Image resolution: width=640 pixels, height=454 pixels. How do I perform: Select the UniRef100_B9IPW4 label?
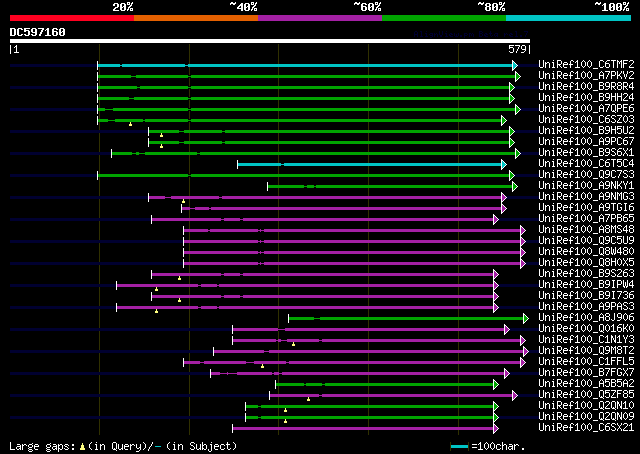[x=586, y=285]
